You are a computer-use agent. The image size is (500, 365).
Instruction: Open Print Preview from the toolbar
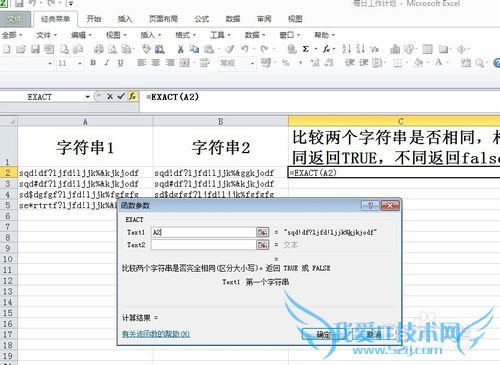(x=112, y=49)
